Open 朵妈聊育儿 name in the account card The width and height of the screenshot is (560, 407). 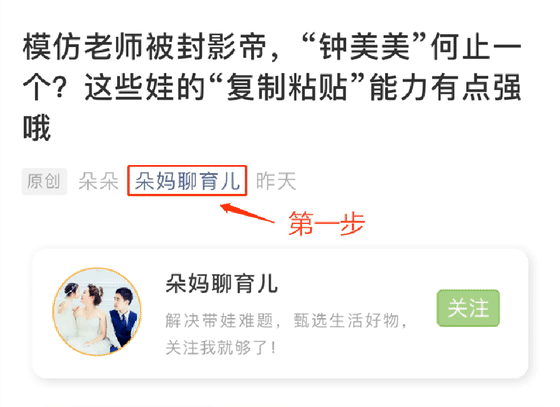221,283
